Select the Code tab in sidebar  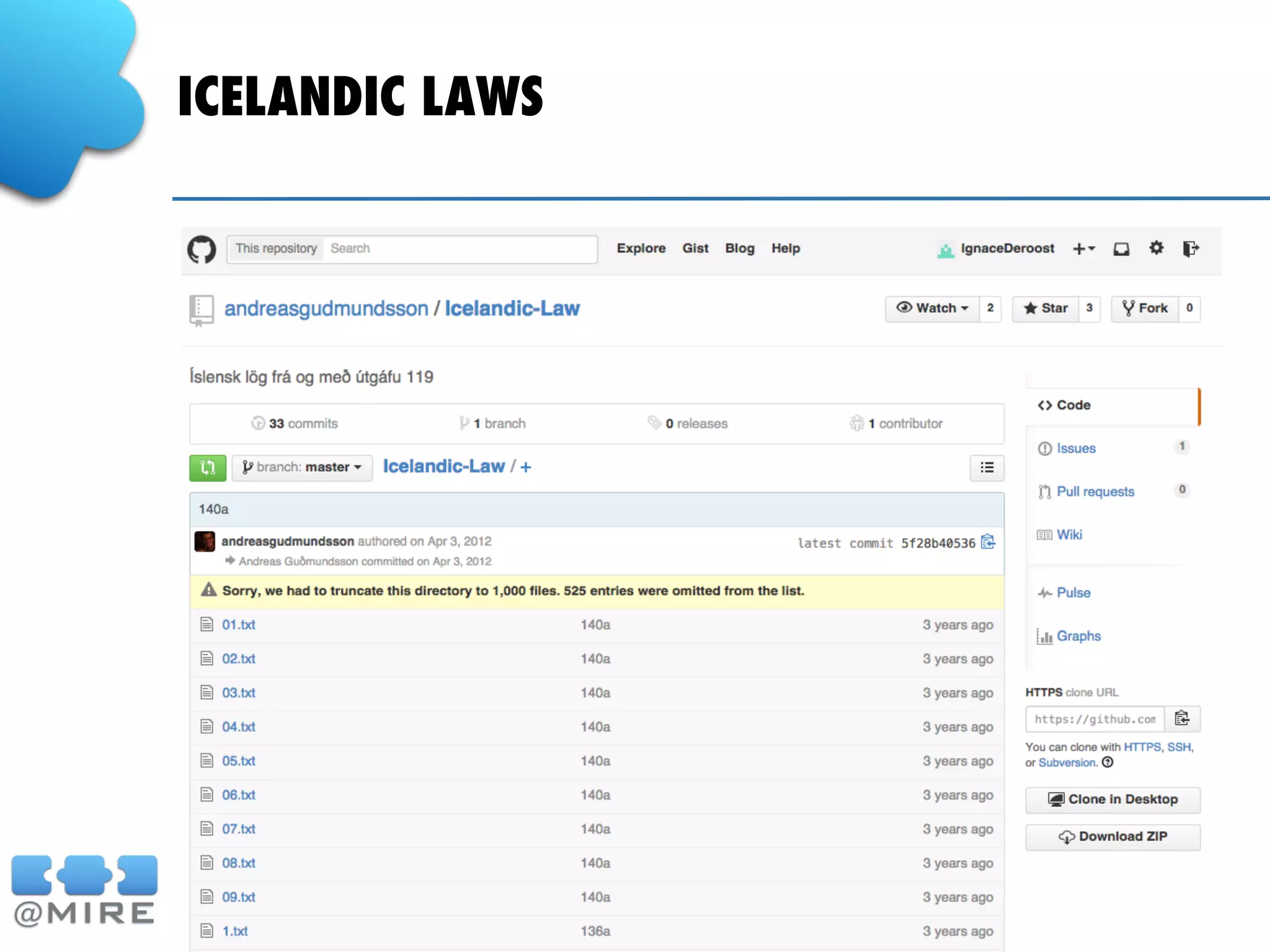(x=1113, y=405)
